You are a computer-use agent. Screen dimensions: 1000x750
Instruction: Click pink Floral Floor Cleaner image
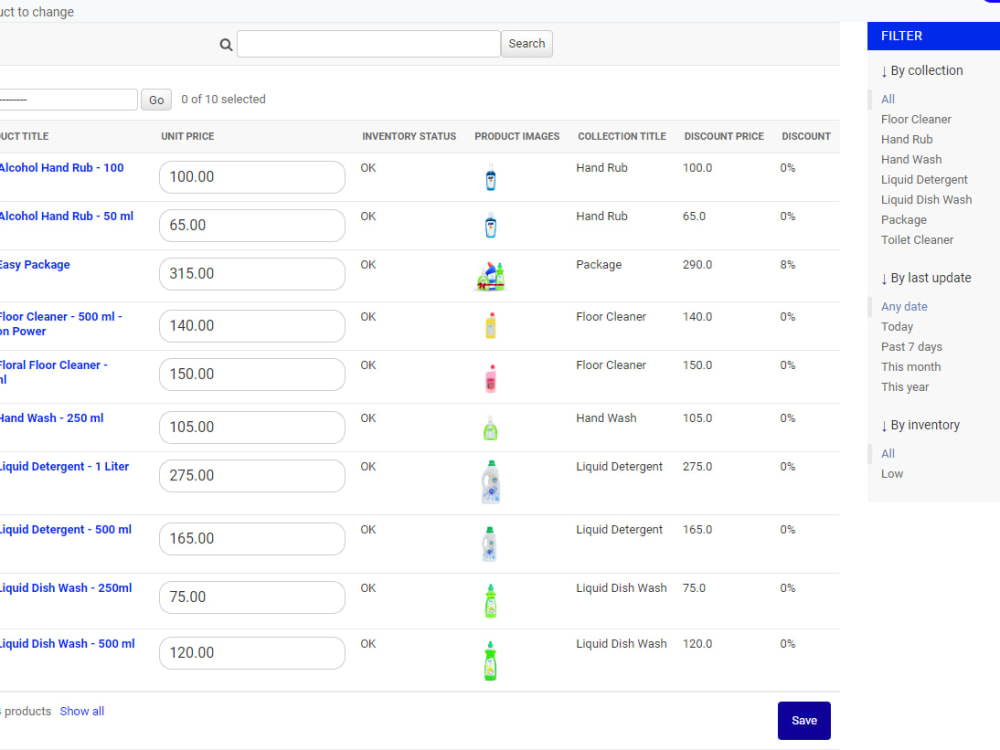490,378
